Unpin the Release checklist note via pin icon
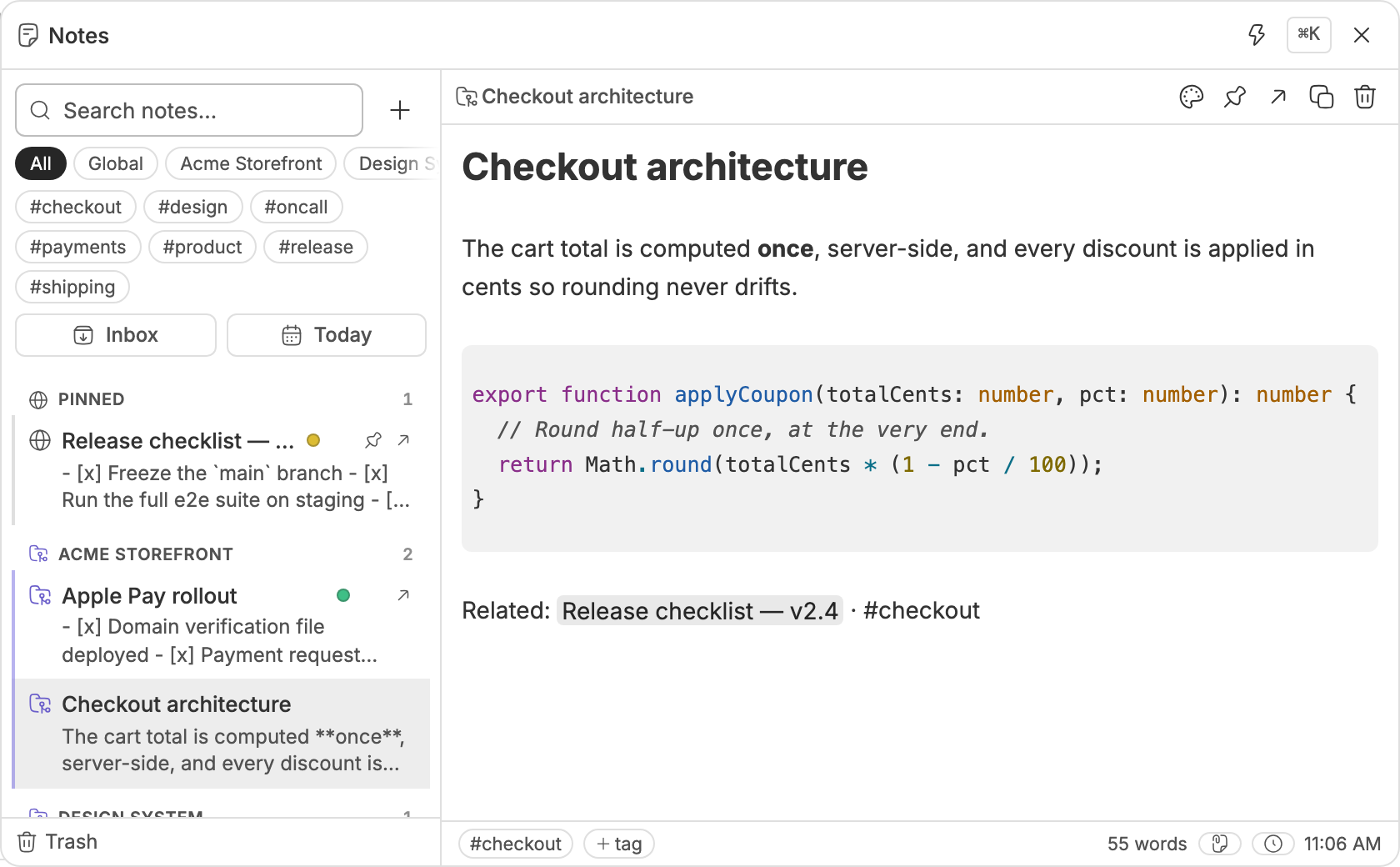This screenshot has width=1400, height=867. (373, 440)
